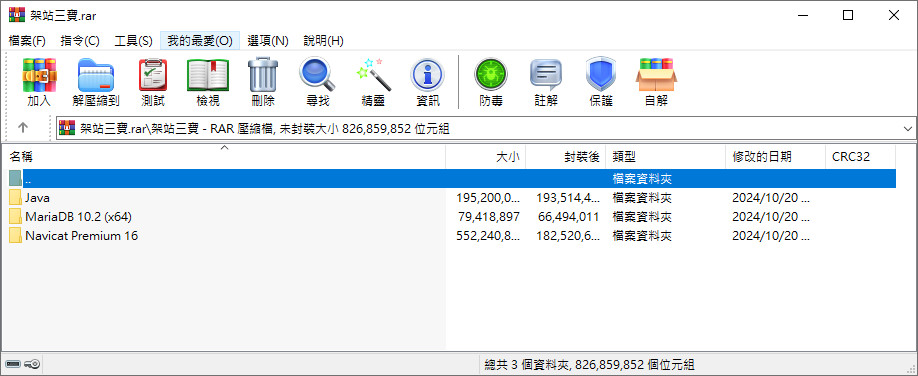Open the 檢視 (View) book icon
Viewport: 918px width, 376px height.
pos(208,74)
